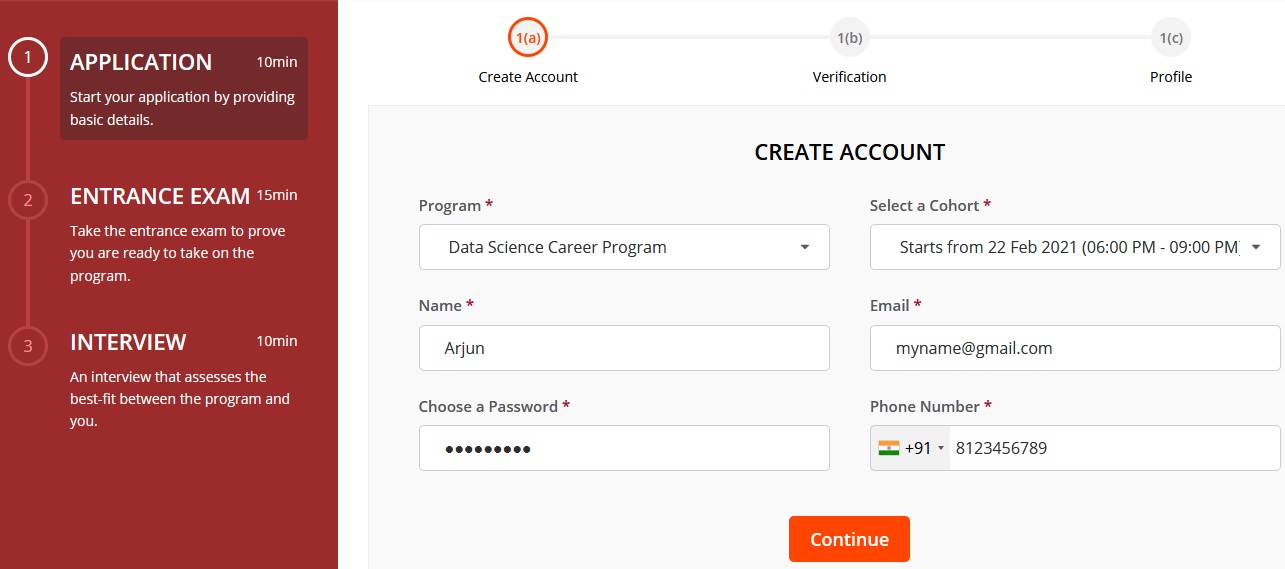Select the 1(c) Profile step circle
This screenshot has width=1285, height=569.
(x=1171, y=38)
